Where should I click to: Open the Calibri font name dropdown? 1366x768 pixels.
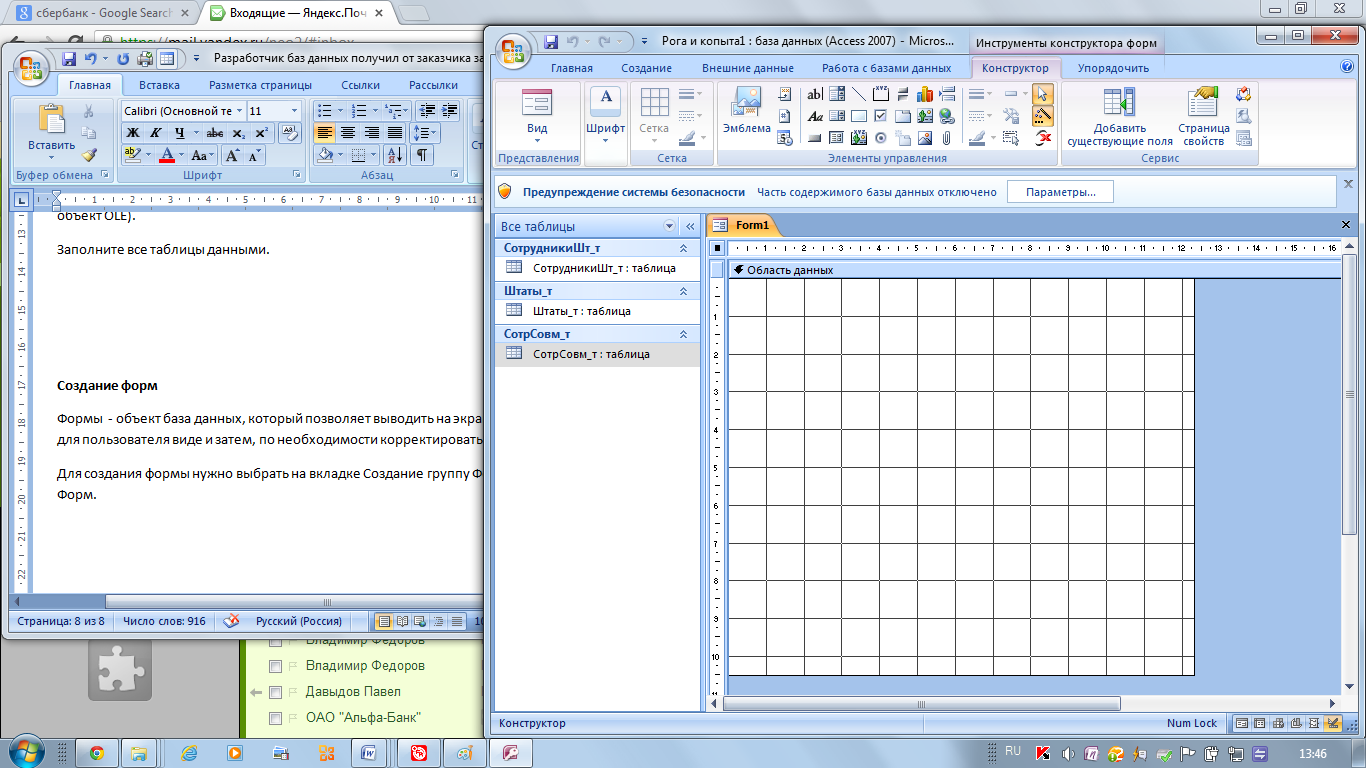pyautogui.click(x=239, y=111)
